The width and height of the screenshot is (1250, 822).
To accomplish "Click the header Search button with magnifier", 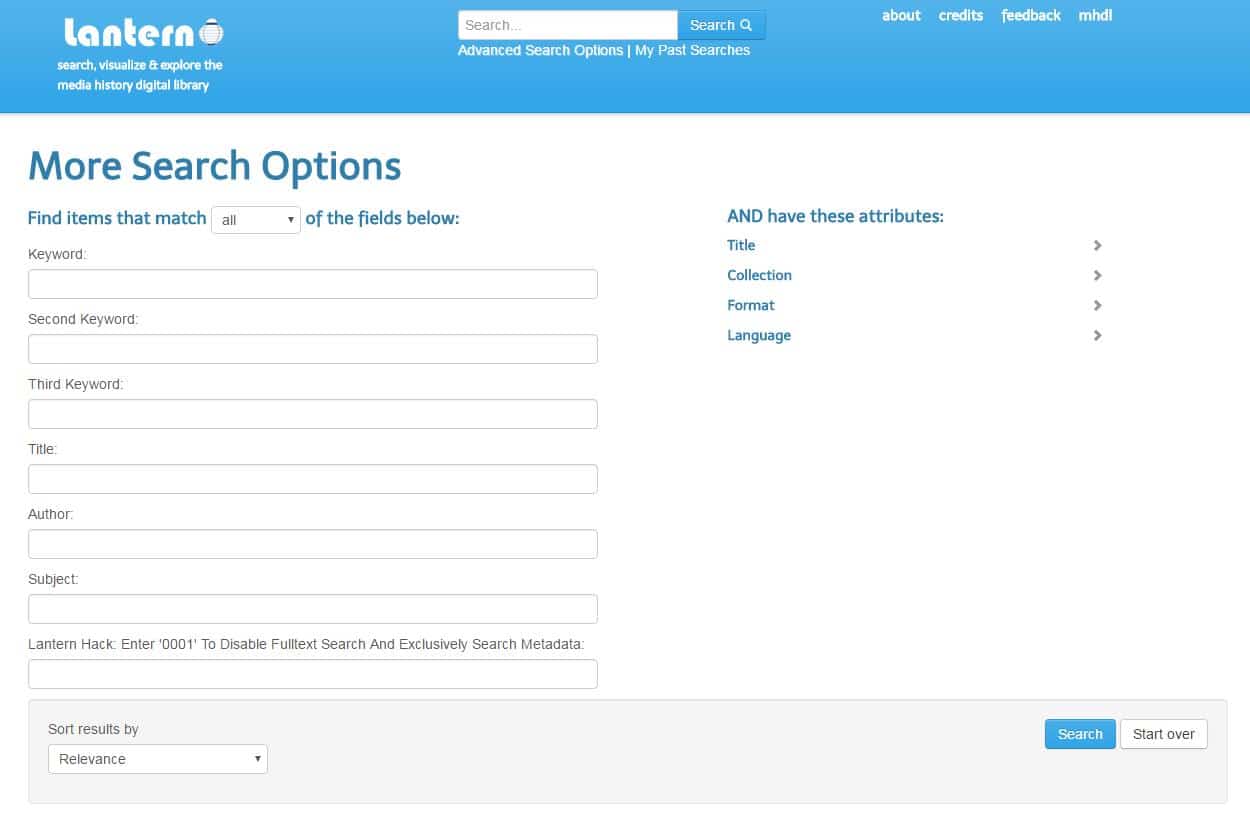I will coord(721,25).
